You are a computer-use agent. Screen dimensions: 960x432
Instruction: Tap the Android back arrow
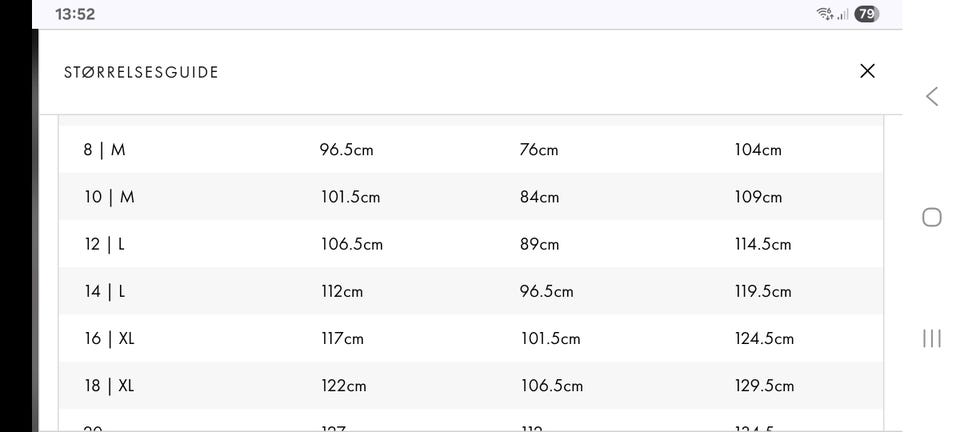[x=932, y=97]
